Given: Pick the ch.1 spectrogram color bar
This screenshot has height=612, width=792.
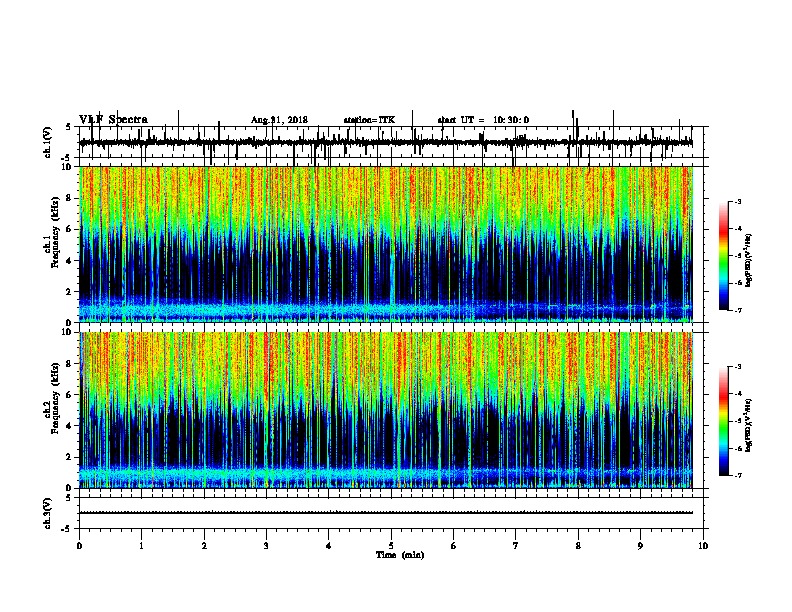Looking at the screenshot, I should coord(723,256).
